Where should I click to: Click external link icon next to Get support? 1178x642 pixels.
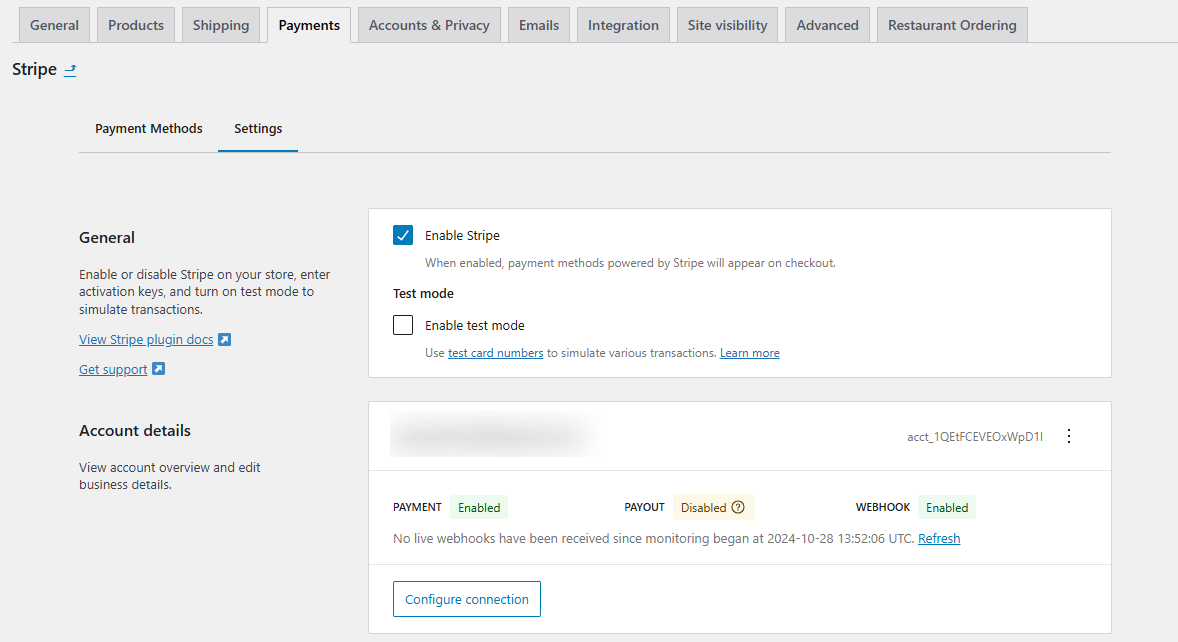tap(158, 369)
